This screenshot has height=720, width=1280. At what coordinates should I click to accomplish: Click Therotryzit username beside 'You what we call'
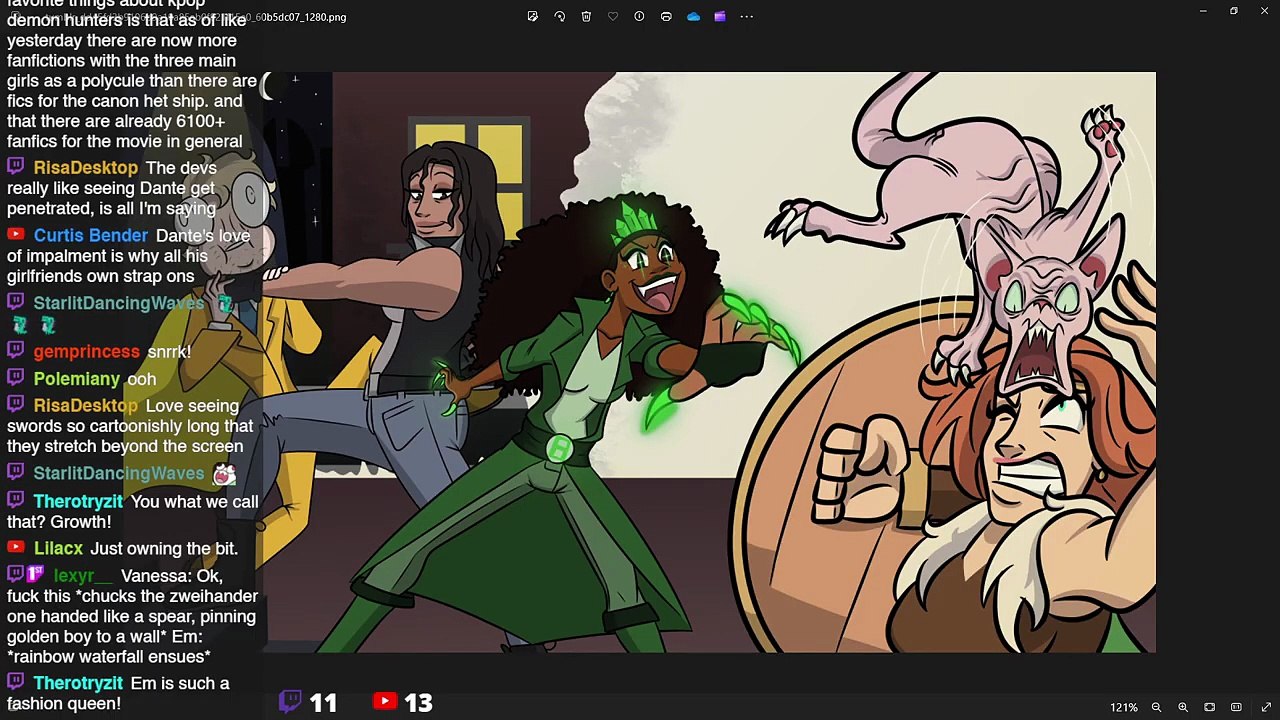click(78, 501)
